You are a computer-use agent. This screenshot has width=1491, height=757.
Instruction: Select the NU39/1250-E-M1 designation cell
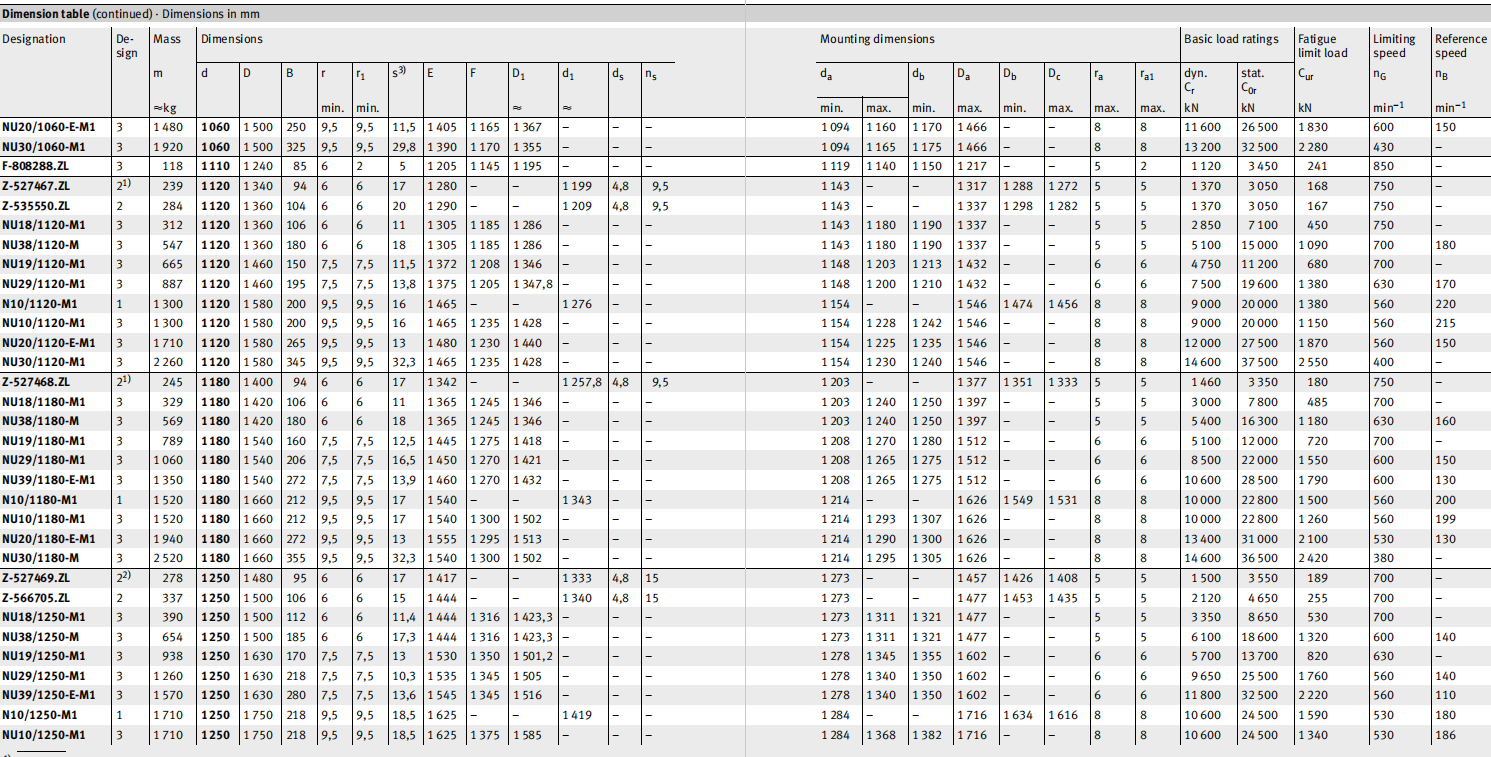[48, 696]
